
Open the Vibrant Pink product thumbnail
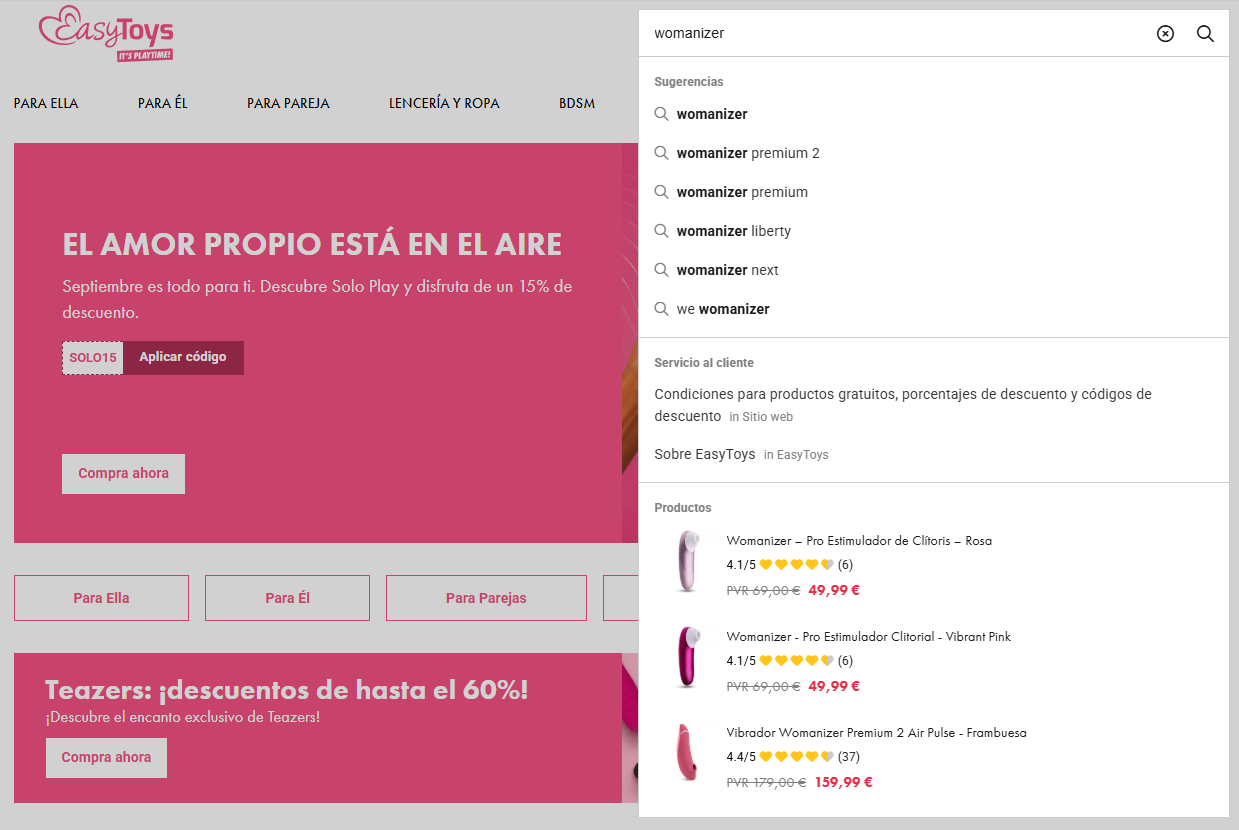tap(688, 657)
